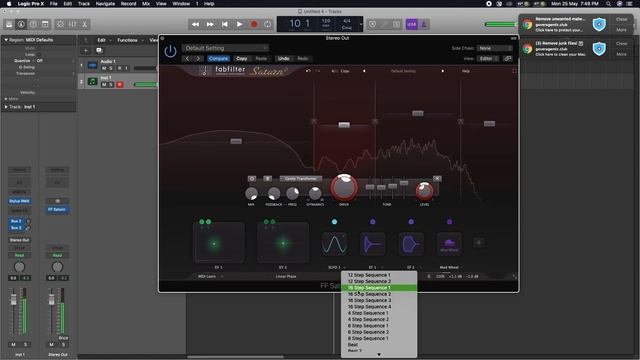Image resolution: width=640 pixels, height=360 pixels.
Task: Open Quick Help button in Logic toolbar
Action: [33, 24]
